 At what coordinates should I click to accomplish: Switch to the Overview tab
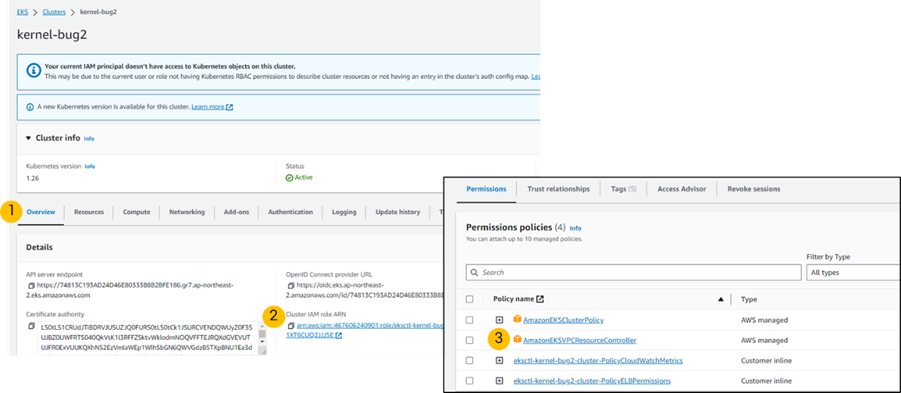[x=41, y=212]
